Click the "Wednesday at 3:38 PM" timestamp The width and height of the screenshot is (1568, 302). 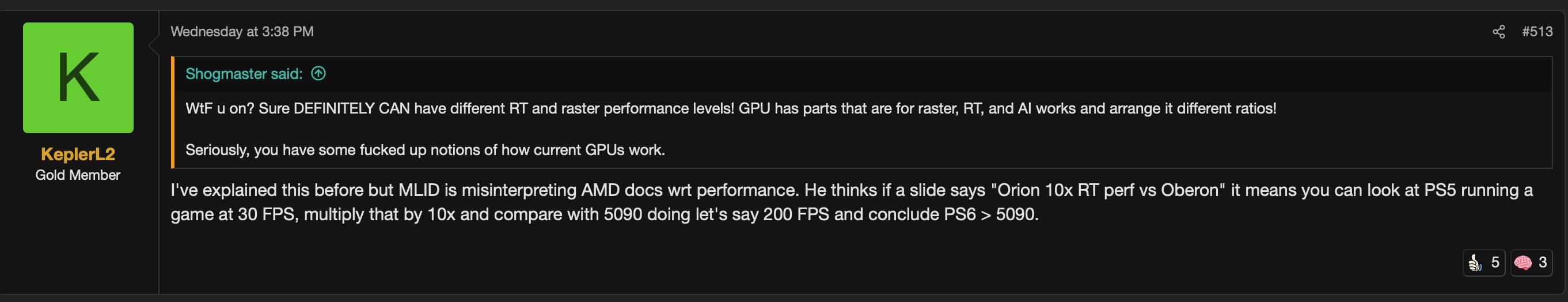242,32
